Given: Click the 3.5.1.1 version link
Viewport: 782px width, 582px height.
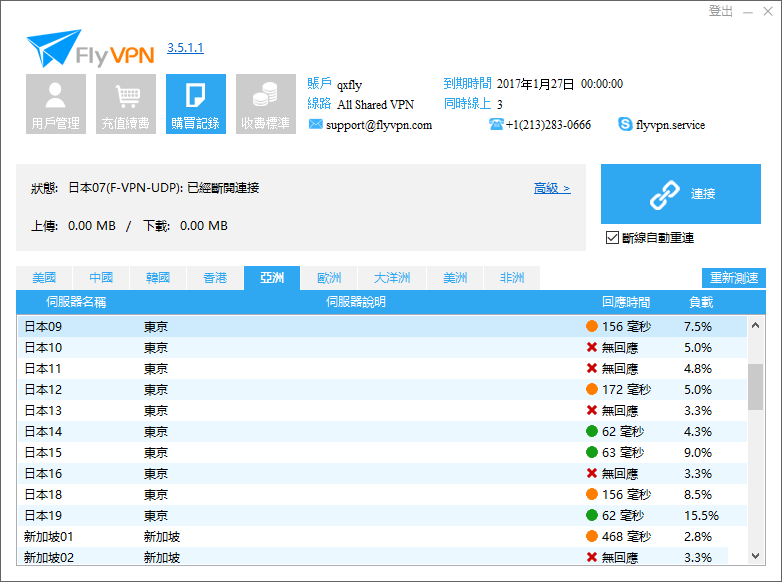Looking at the screenshot, I should pyautogui.click(x=185, y=48).
